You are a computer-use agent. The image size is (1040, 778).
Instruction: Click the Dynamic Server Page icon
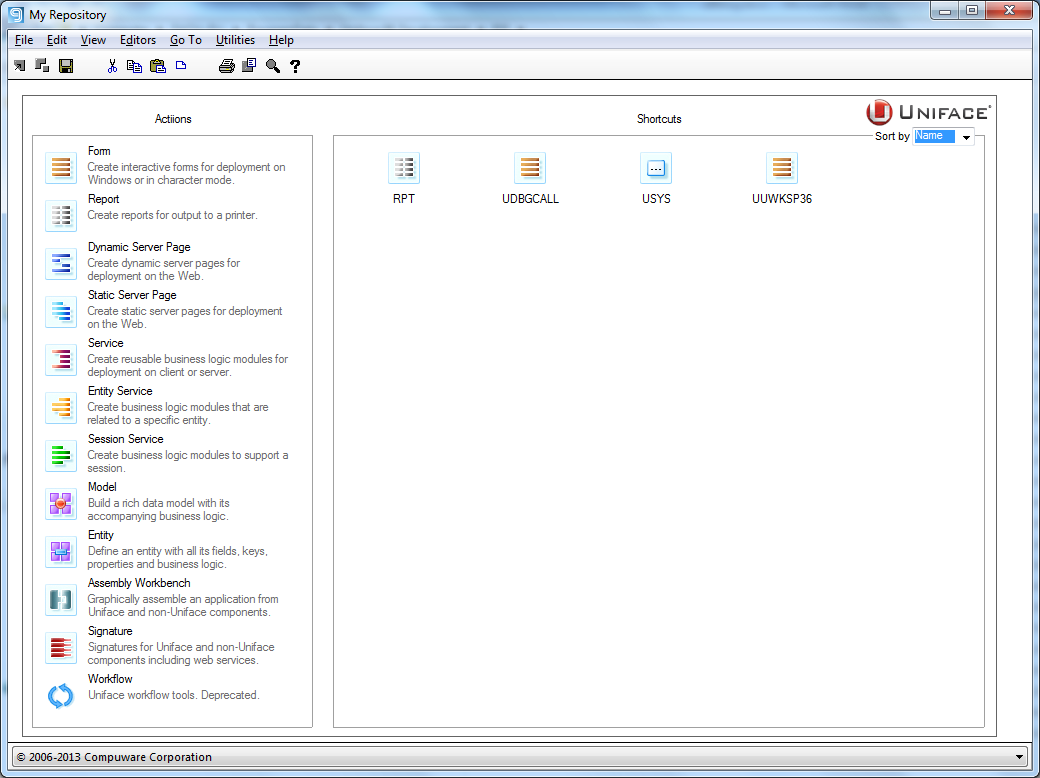tap(61, 263)
